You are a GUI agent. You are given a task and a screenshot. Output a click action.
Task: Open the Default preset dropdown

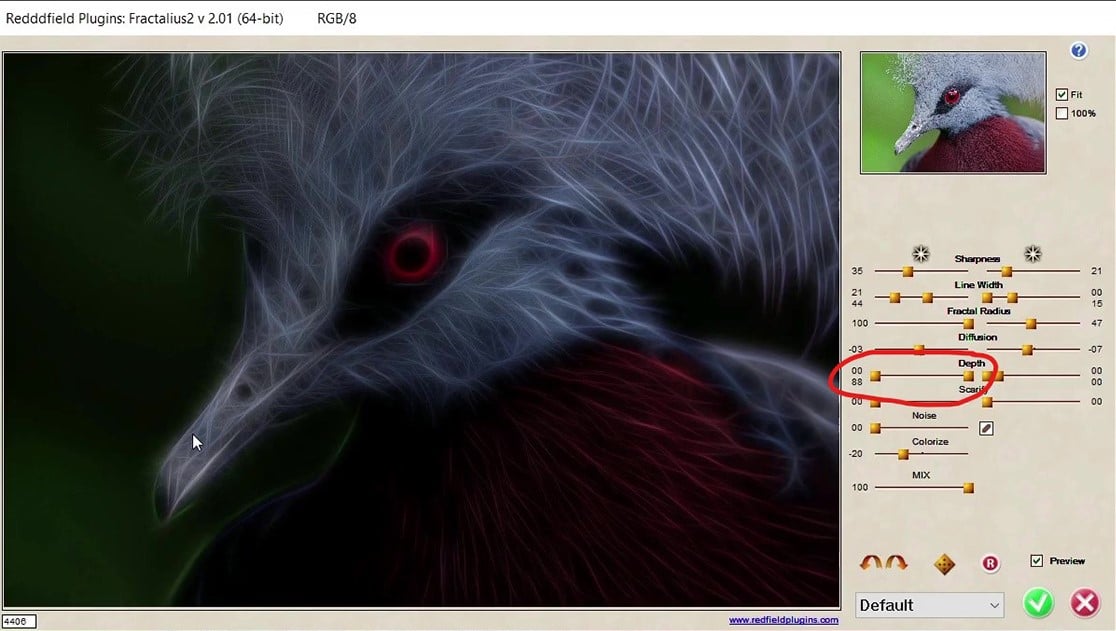(930, 605)
